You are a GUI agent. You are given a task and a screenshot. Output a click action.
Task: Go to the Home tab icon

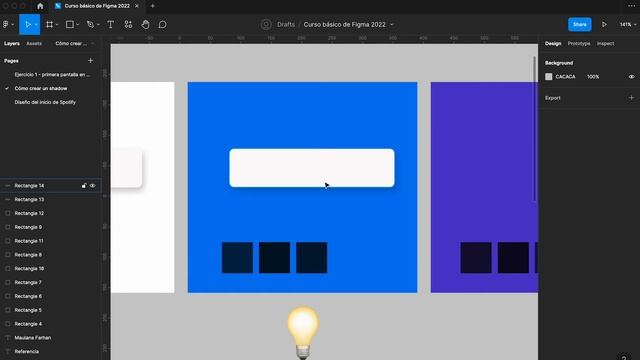[40, 6]
